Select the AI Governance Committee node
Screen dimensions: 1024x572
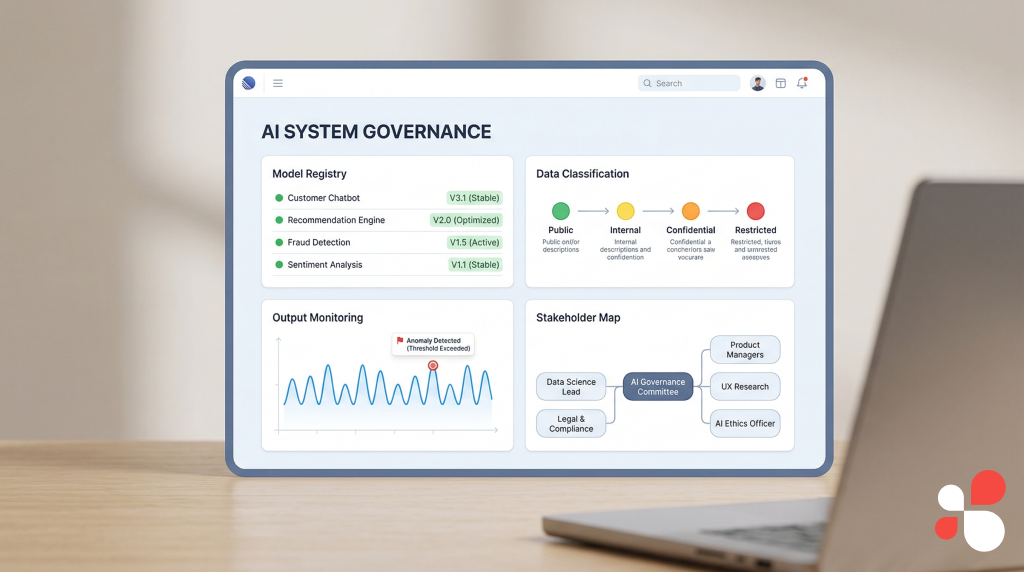658,387
